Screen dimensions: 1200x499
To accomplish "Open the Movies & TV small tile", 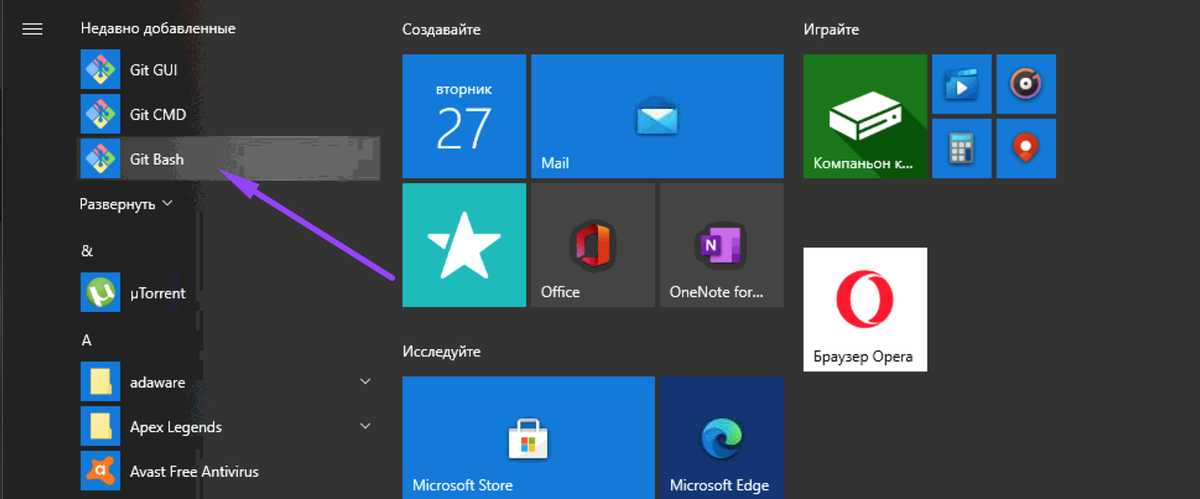I will 962,84.
